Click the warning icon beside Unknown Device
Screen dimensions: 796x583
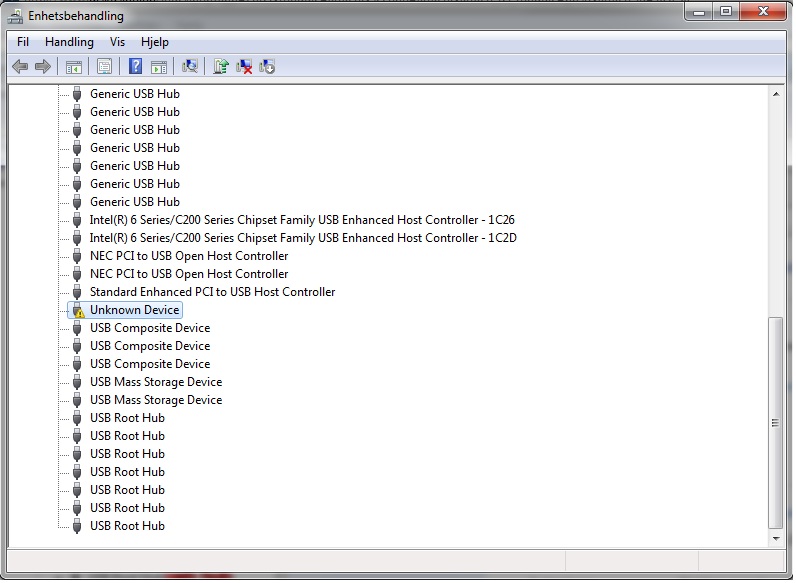click(77, 311)
